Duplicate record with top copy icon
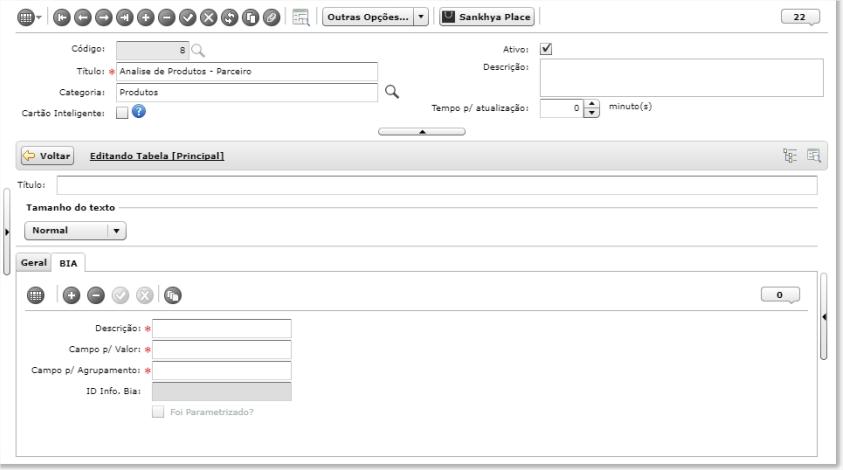The height and width of the screenshot is (470, 843). pos(251,17)
